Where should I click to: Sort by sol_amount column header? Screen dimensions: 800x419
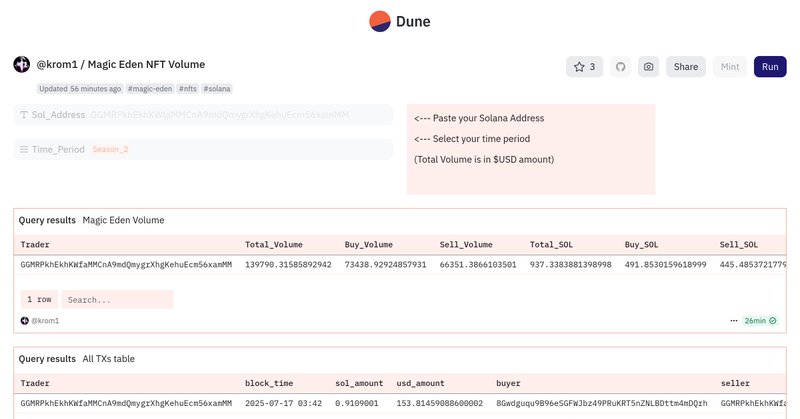tap(359, 383)
